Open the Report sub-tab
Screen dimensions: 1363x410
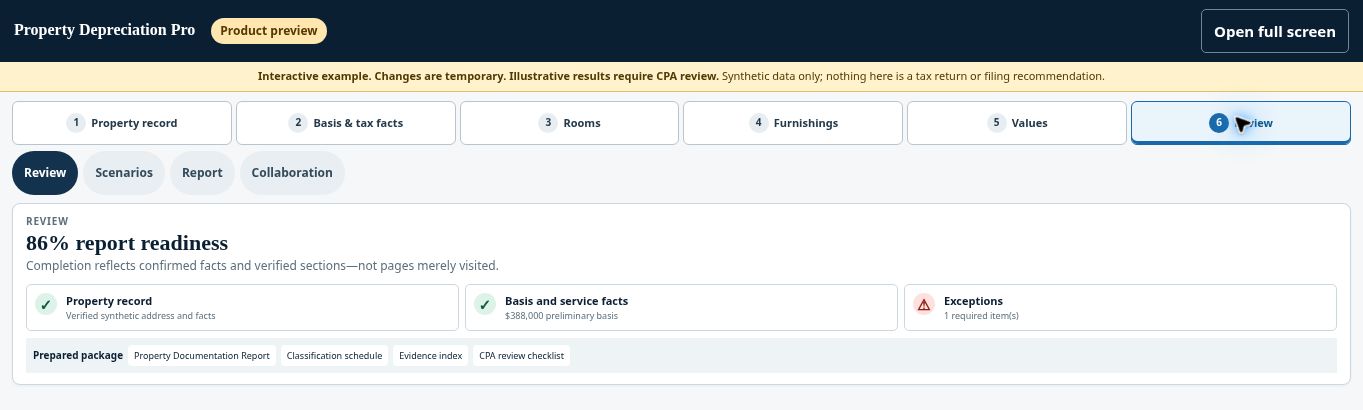[x=202, y=173]
